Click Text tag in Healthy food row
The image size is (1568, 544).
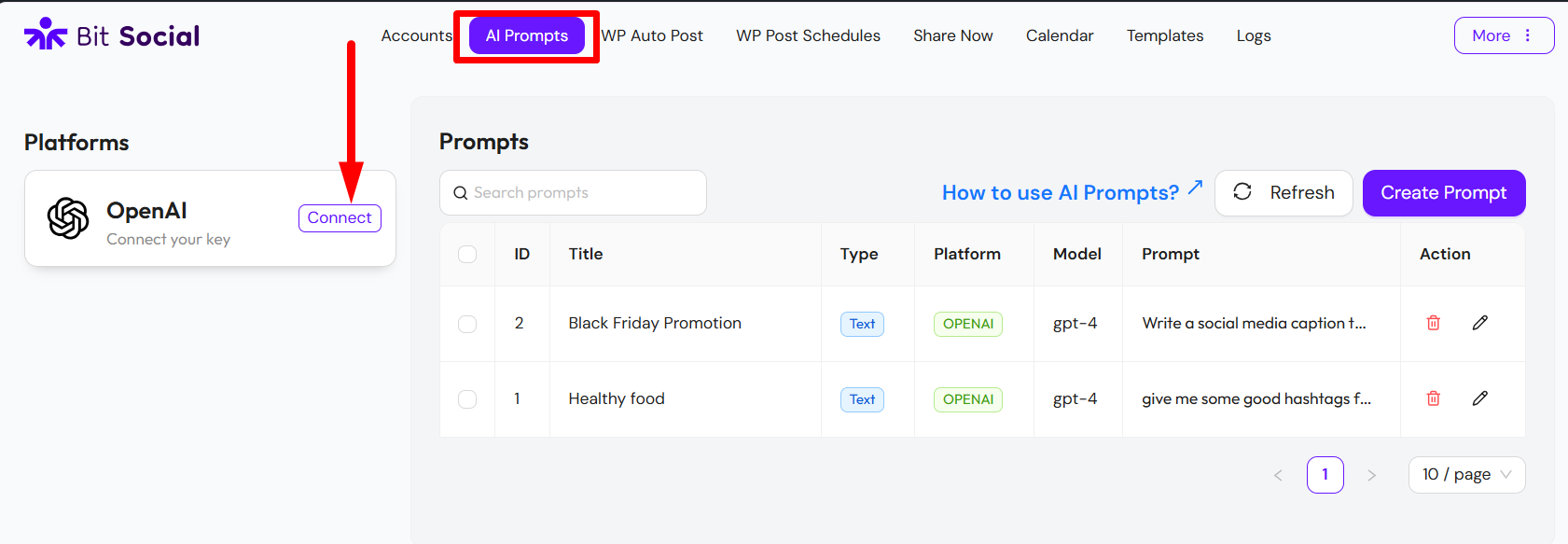(x=862, y=399)
